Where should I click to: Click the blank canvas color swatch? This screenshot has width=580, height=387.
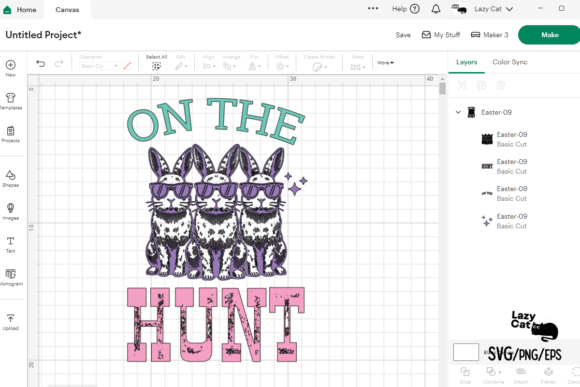(466, 351)
